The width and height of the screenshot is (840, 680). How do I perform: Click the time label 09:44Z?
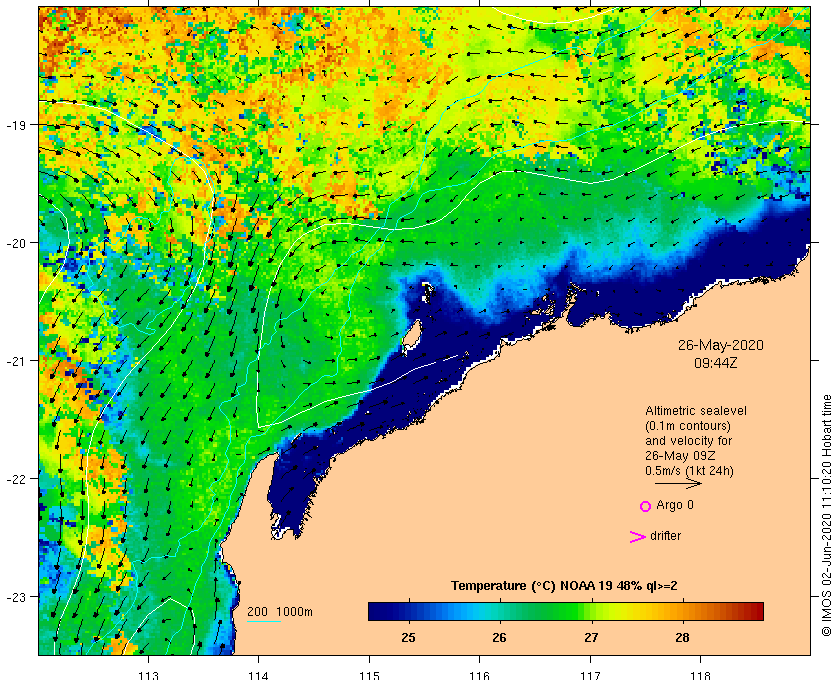coord(716,363)
